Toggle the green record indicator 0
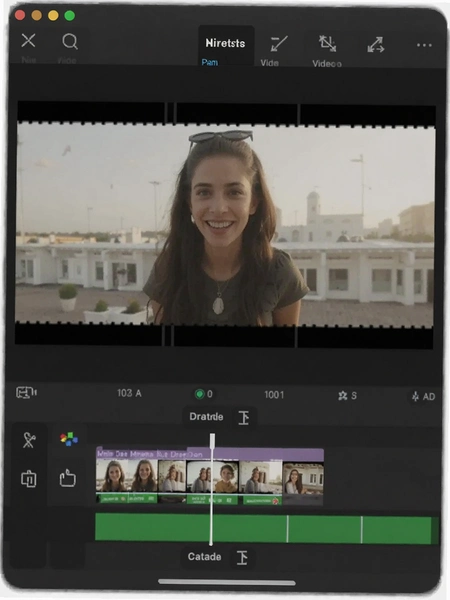Screen dimensions: 450x600 (204, 394)
